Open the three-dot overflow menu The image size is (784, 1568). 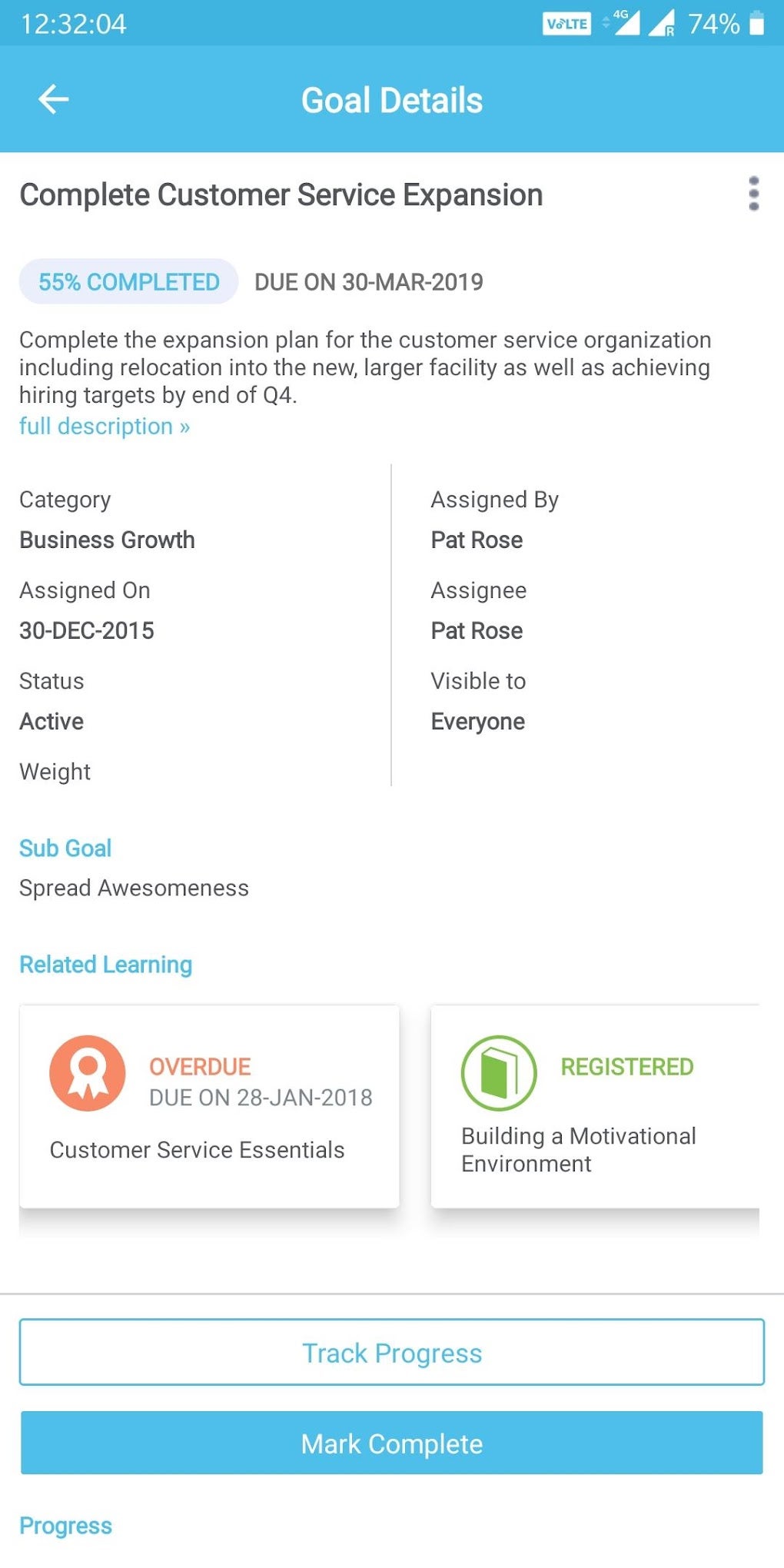755,194
